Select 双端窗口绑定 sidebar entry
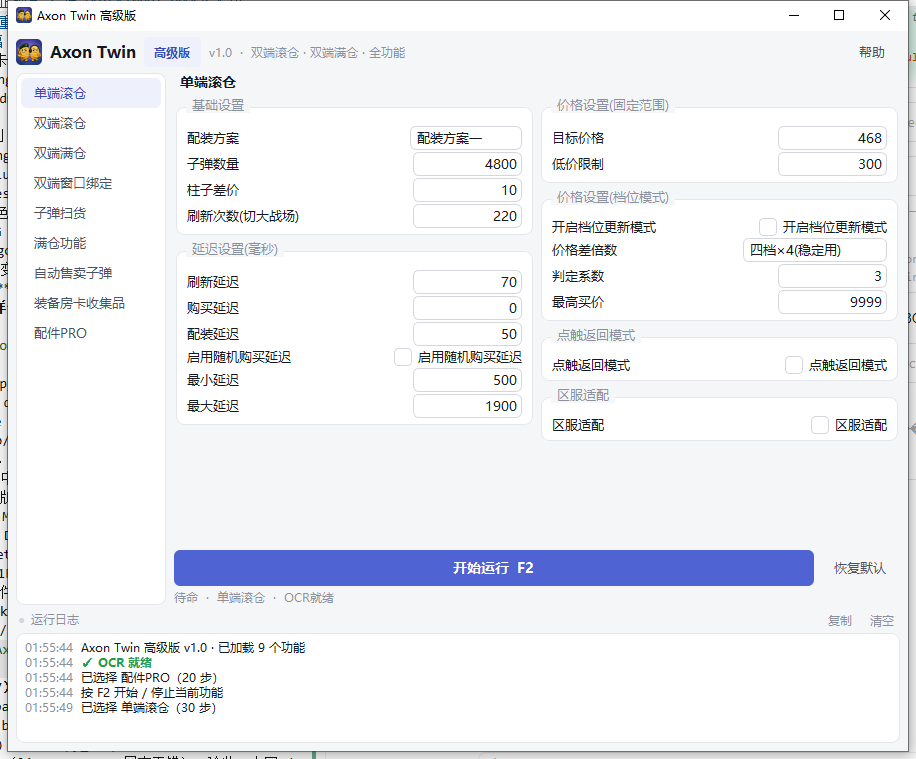This screenshot has height=759, width=916. coord(73,183)
